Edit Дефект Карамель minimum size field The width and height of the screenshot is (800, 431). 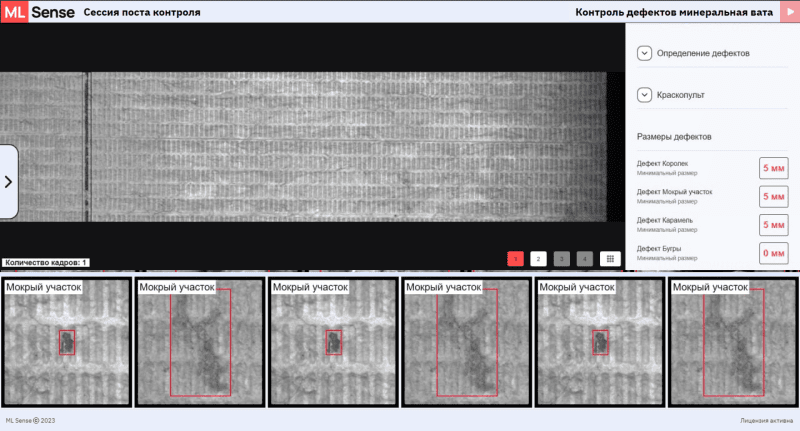773,224
